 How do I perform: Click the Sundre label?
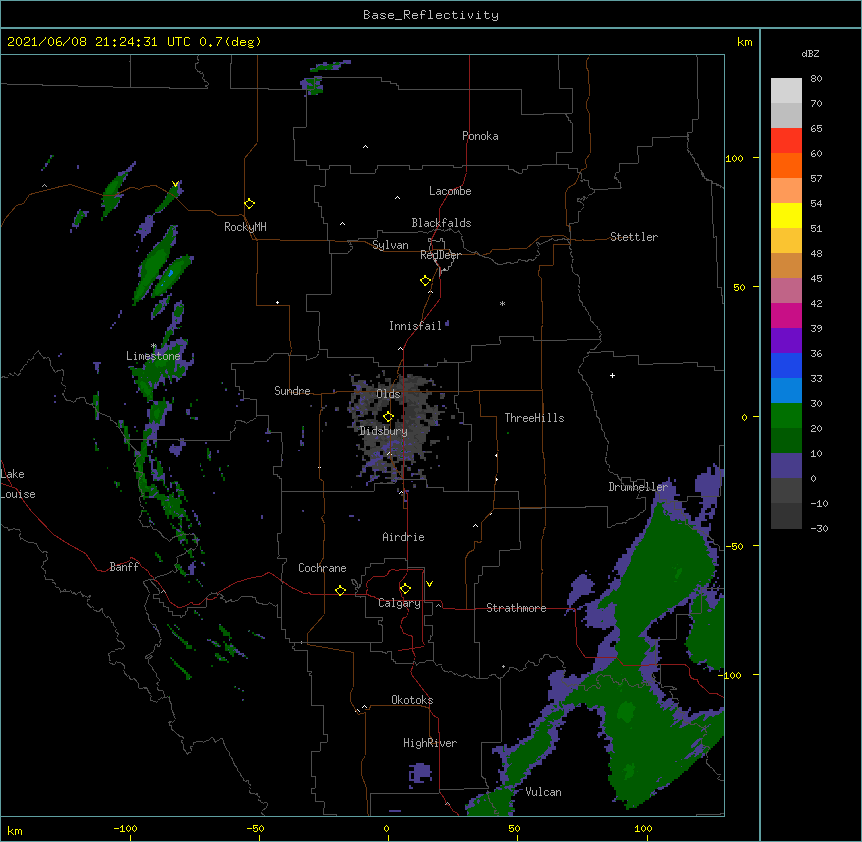pos(292,391)
